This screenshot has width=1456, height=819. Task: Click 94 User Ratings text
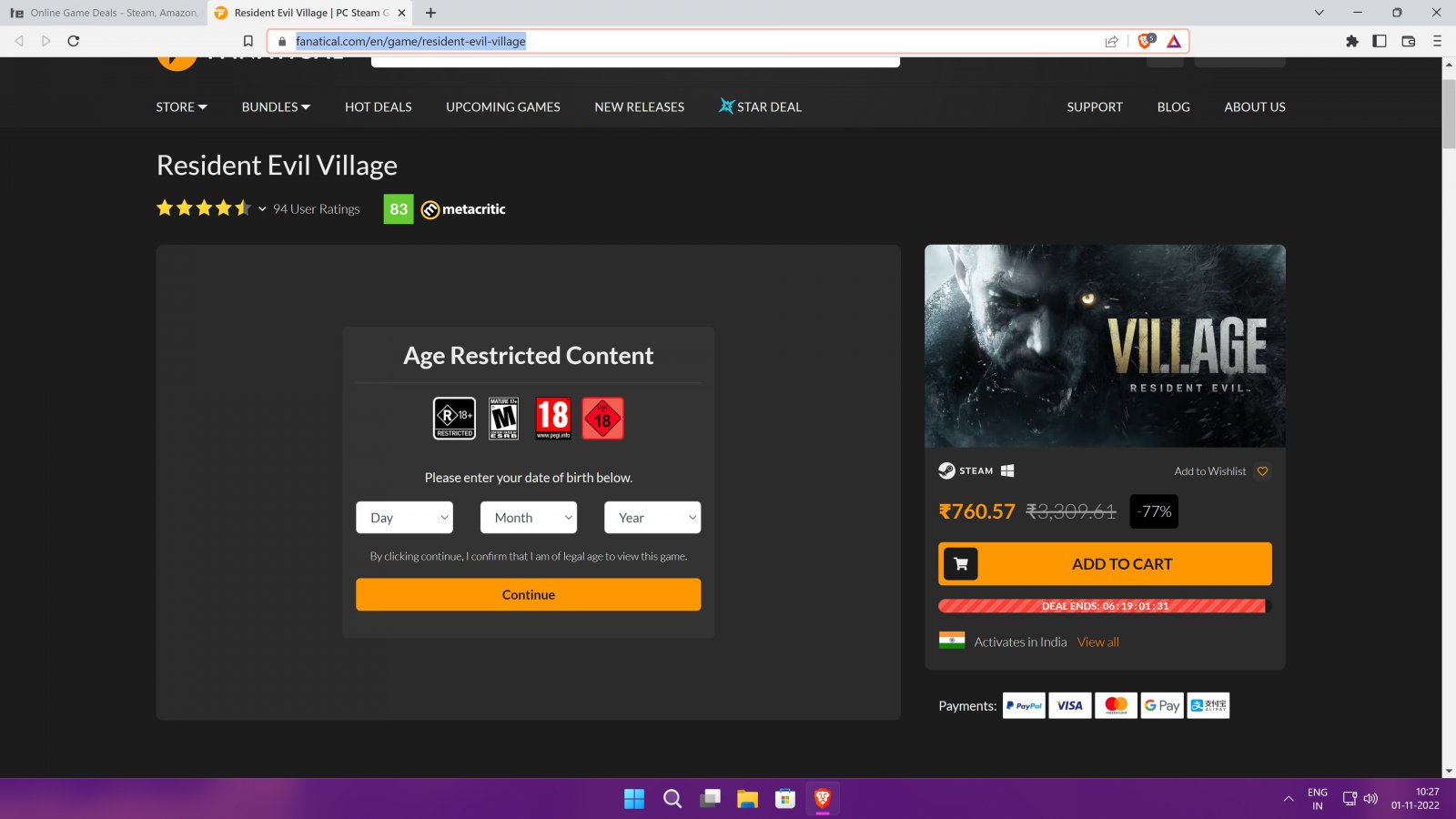[317, 209]
